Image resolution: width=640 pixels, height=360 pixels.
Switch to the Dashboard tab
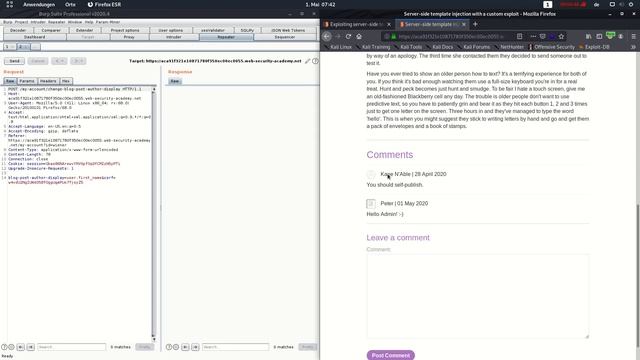point(35,37)
